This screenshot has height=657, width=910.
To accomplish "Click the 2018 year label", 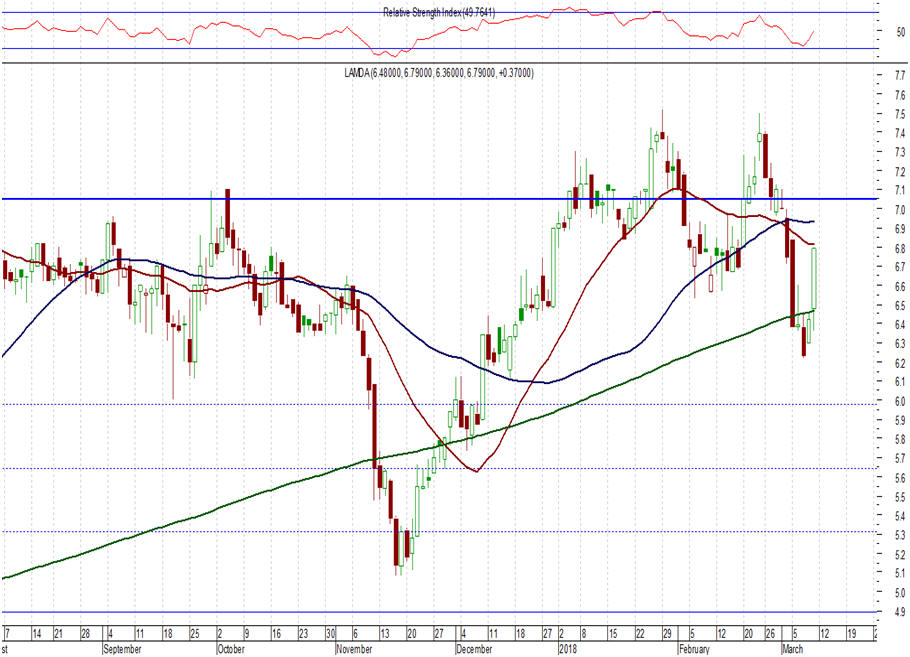I will (568, 649).
